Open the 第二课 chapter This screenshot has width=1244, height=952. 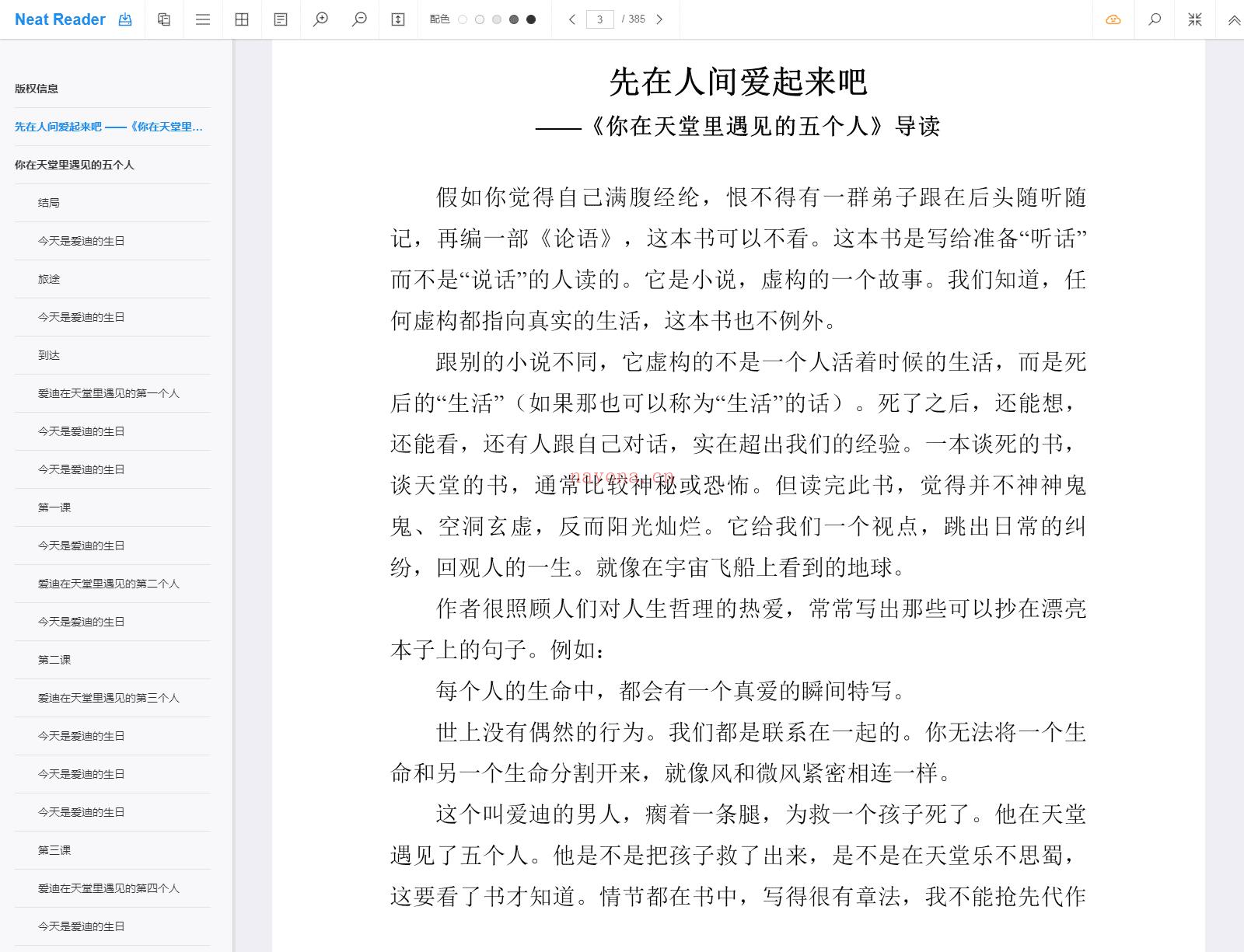54,660
